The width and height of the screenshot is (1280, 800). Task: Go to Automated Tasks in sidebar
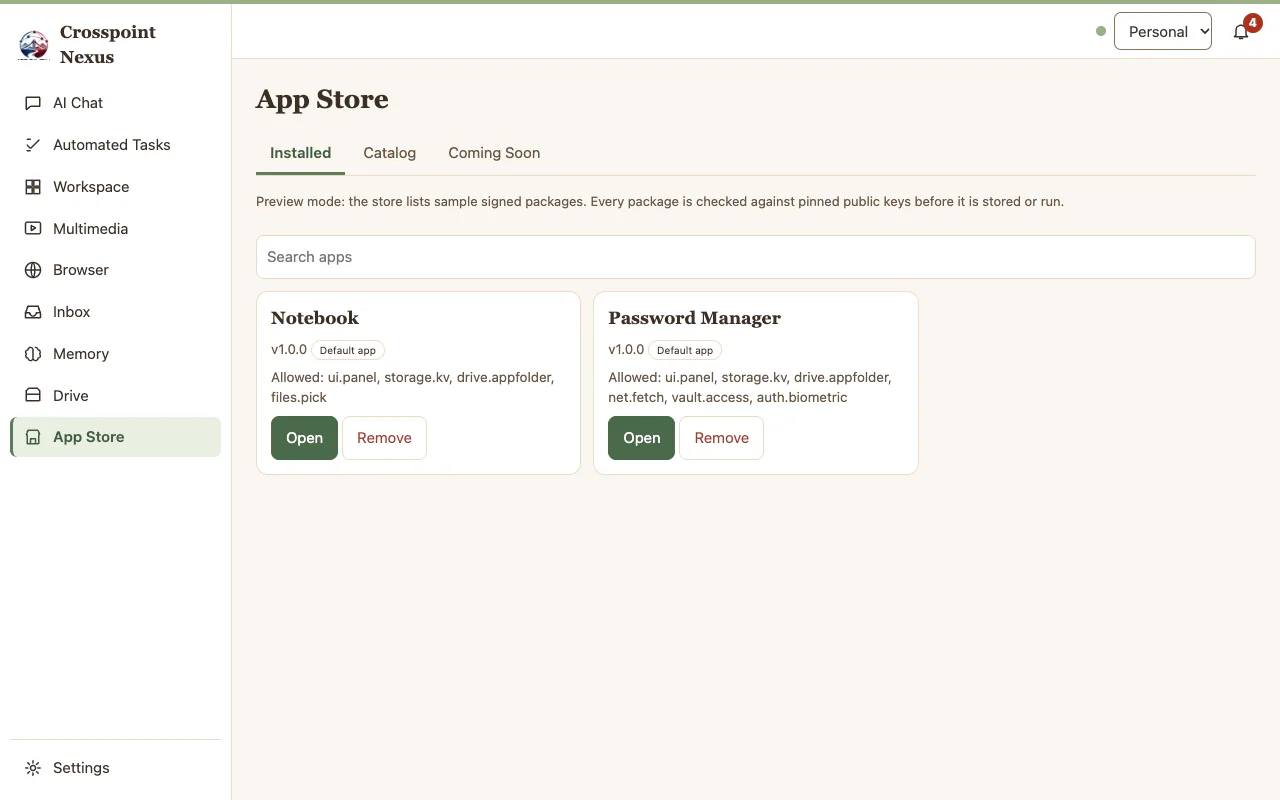pos(112,145)
